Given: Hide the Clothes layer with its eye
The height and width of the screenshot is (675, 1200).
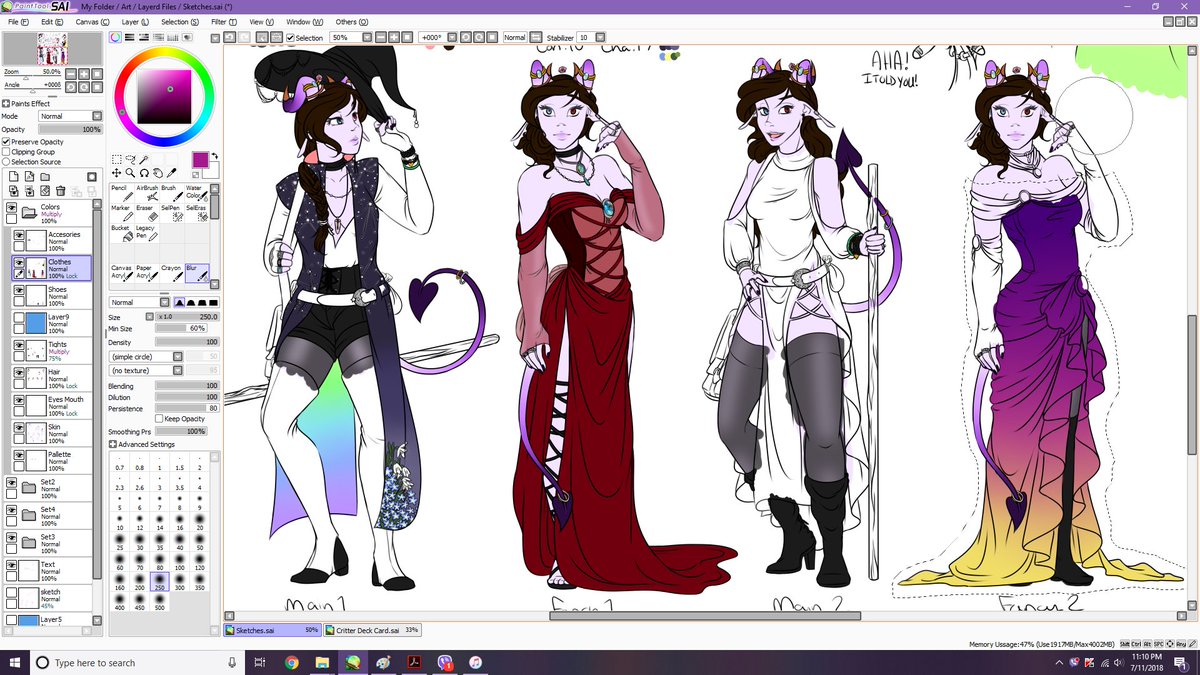Looking at the screenshot, I should 18,262.
